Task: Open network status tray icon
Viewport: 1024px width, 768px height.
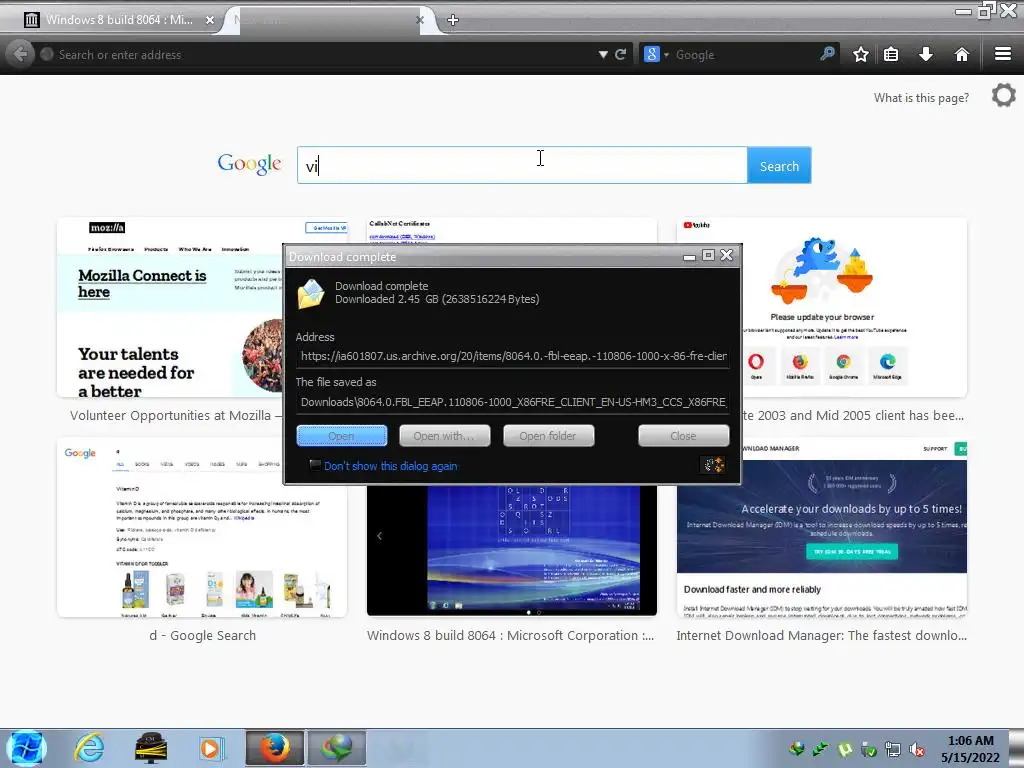Action: pos(893,750)
